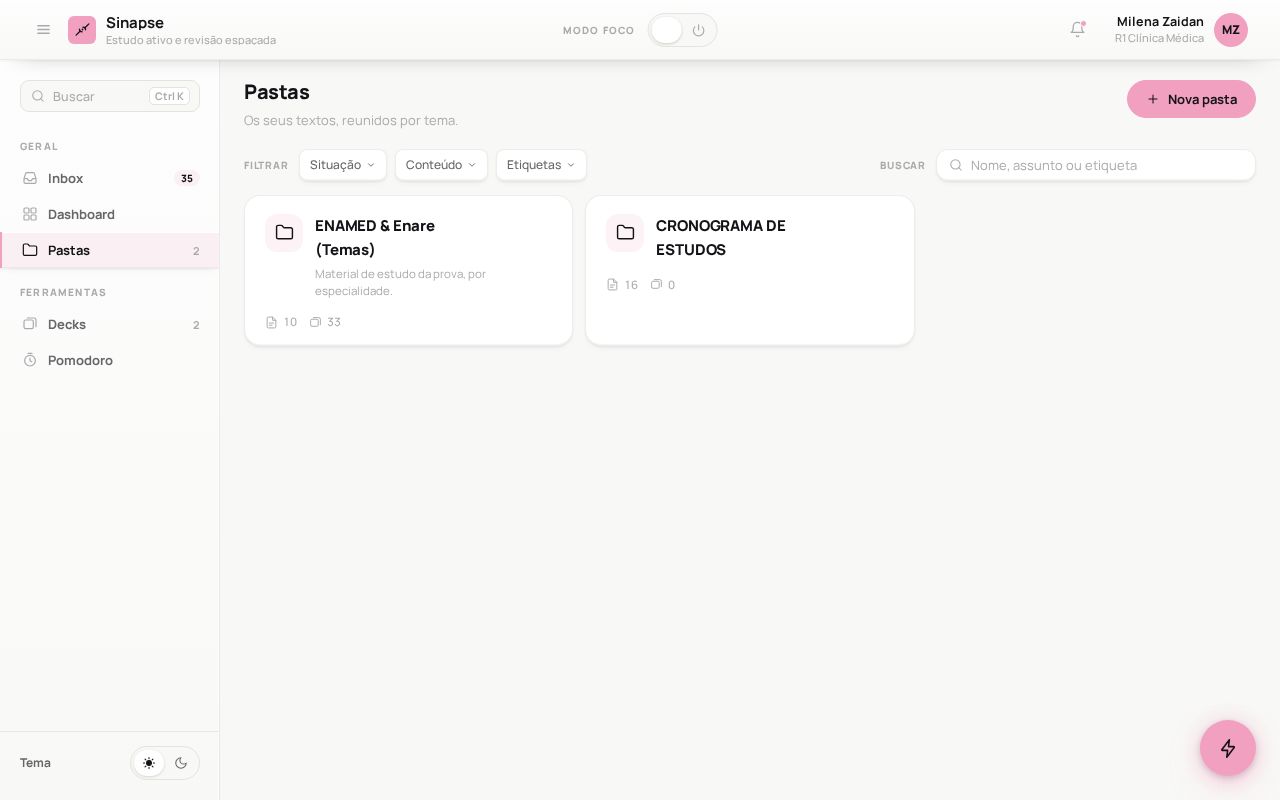The width and height of the screenshot is (1280, 800).
Task: Open the hamburger sidebar menu
Action: (x=43, y=30)
